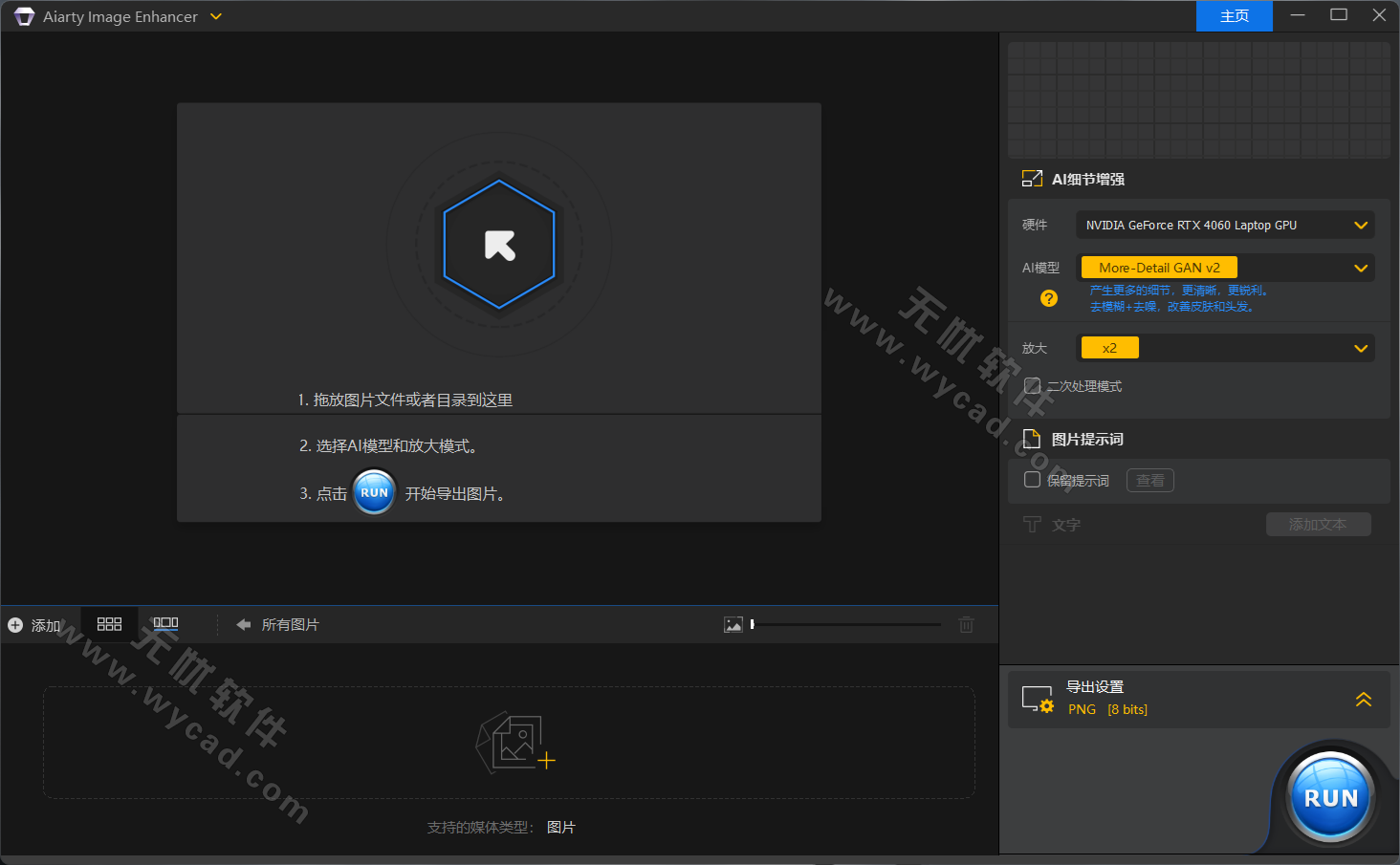Click the 查看 button in 图片提示词

tap(1149, 480)
